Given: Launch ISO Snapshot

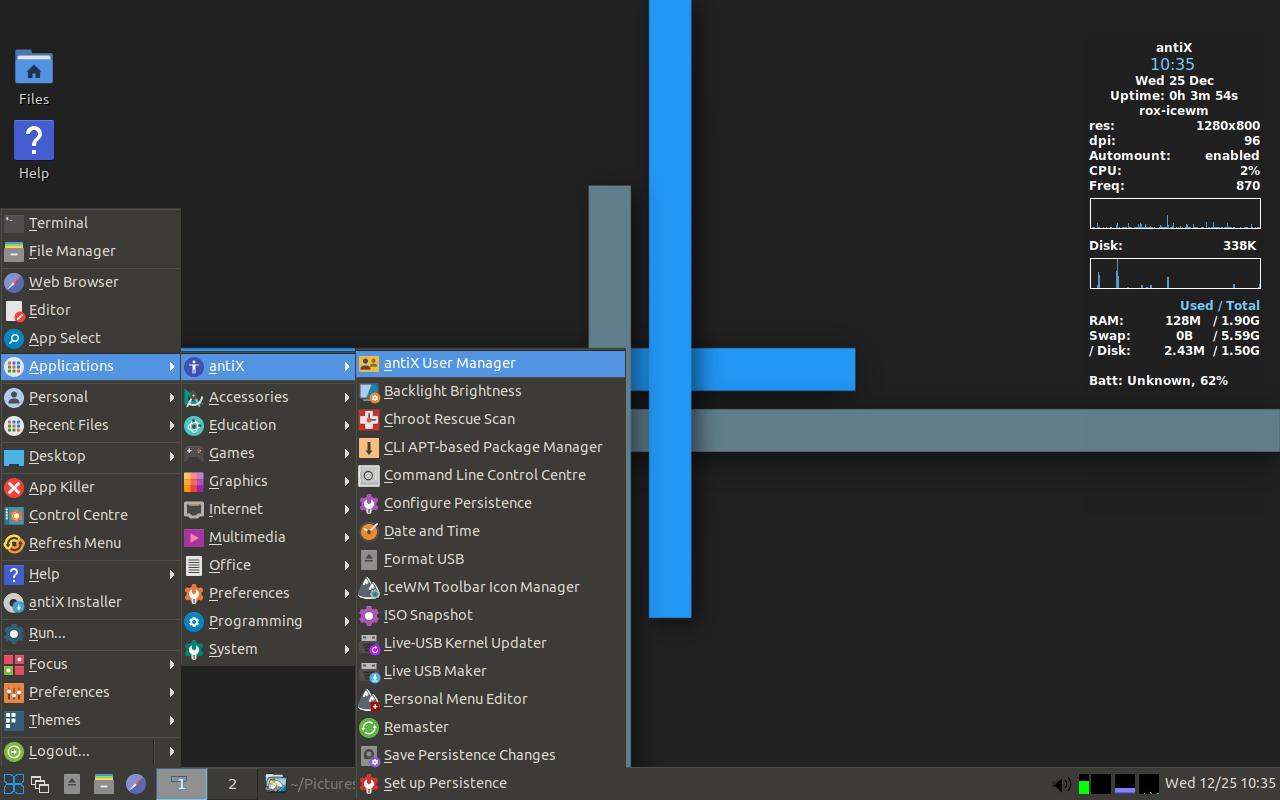Looking at the screenshot, I should pyautogui.click(x=491, y=615).
